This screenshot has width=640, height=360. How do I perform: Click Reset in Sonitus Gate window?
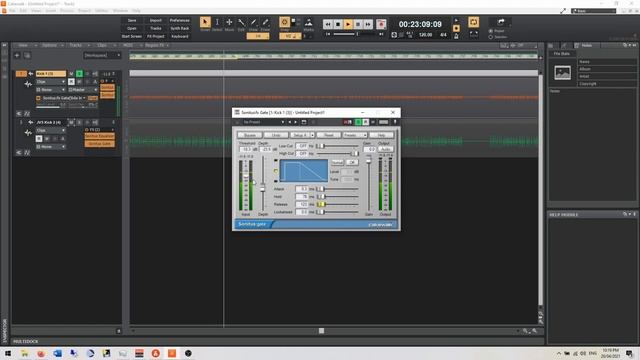(329, 135)
